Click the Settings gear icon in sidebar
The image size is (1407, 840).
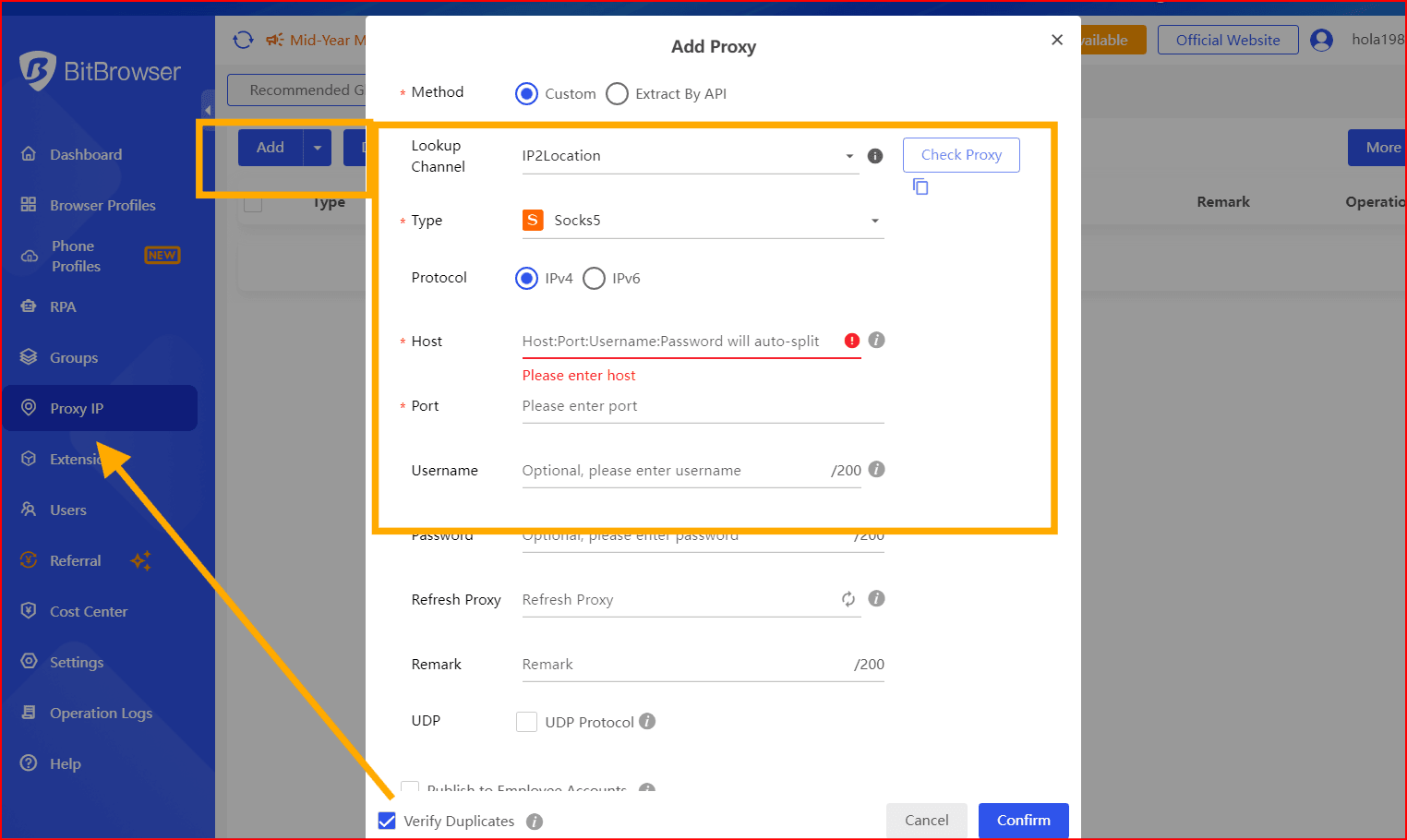[x=29, y=662]
